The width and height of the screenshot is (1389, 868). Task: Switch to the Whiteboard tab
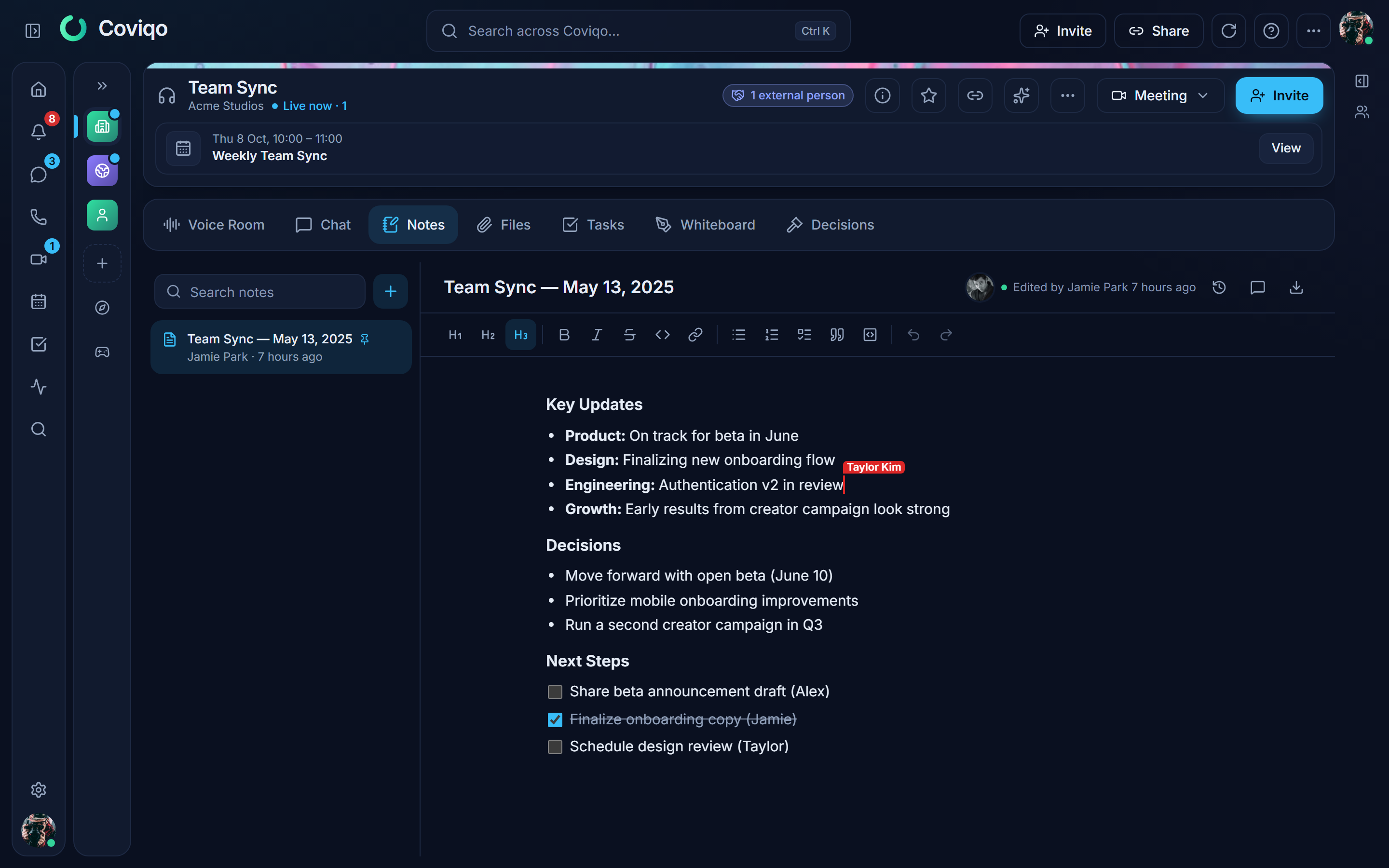tap(706, 224)
